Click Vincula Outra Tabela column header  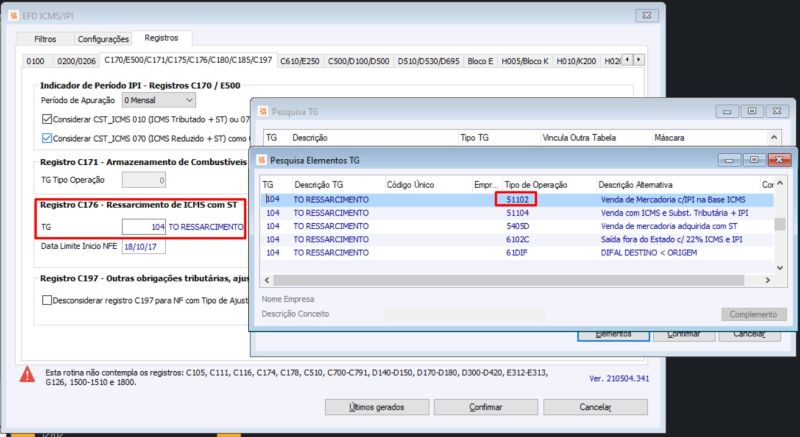click(x=595, y=138)
